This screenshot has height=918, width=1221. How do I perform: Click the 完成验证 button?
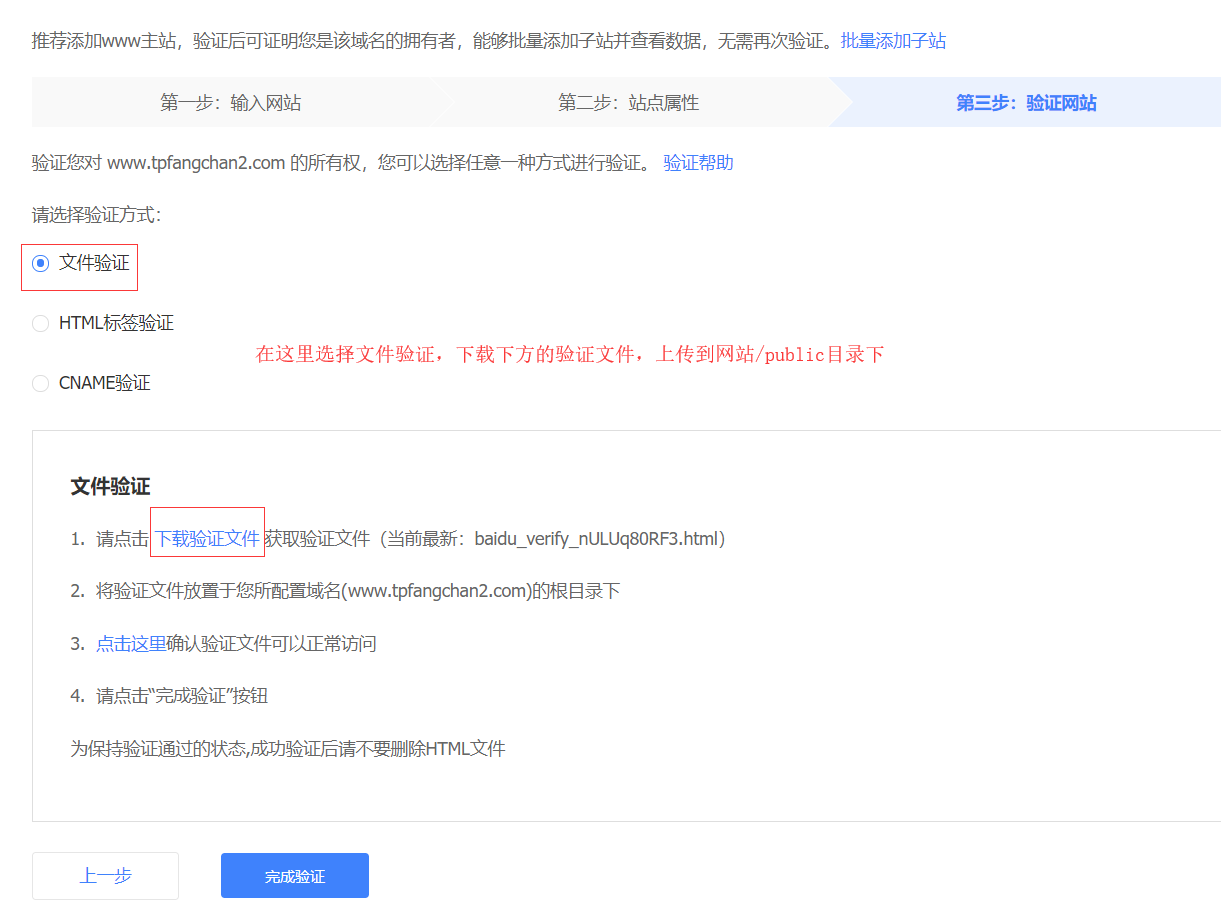pos(295,876)
